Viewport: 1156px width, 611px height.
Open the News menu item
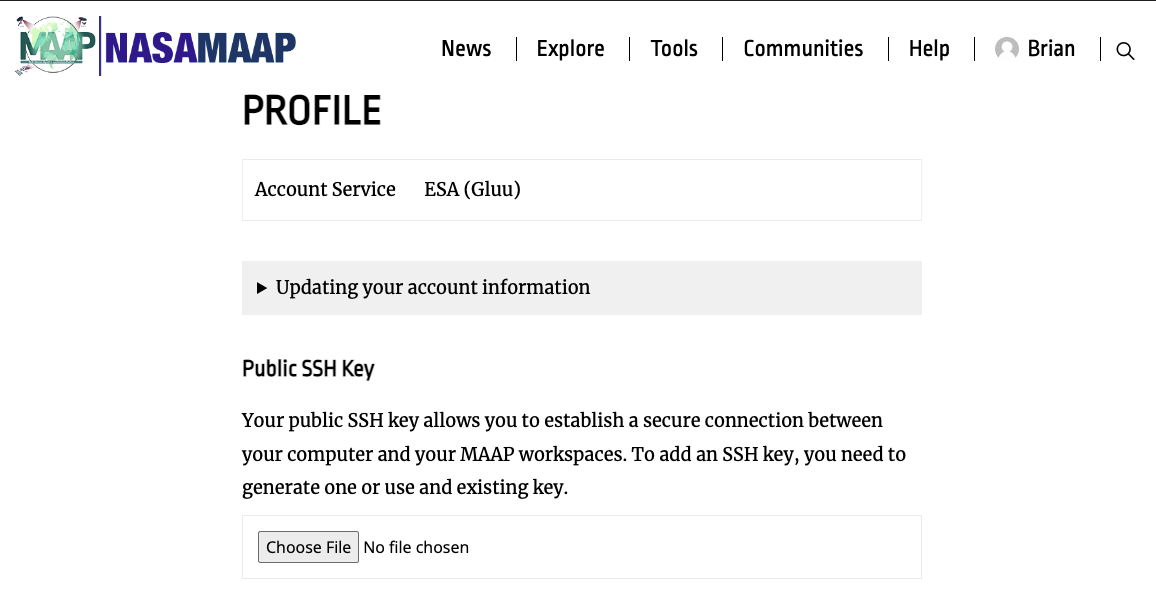[465, 48]
